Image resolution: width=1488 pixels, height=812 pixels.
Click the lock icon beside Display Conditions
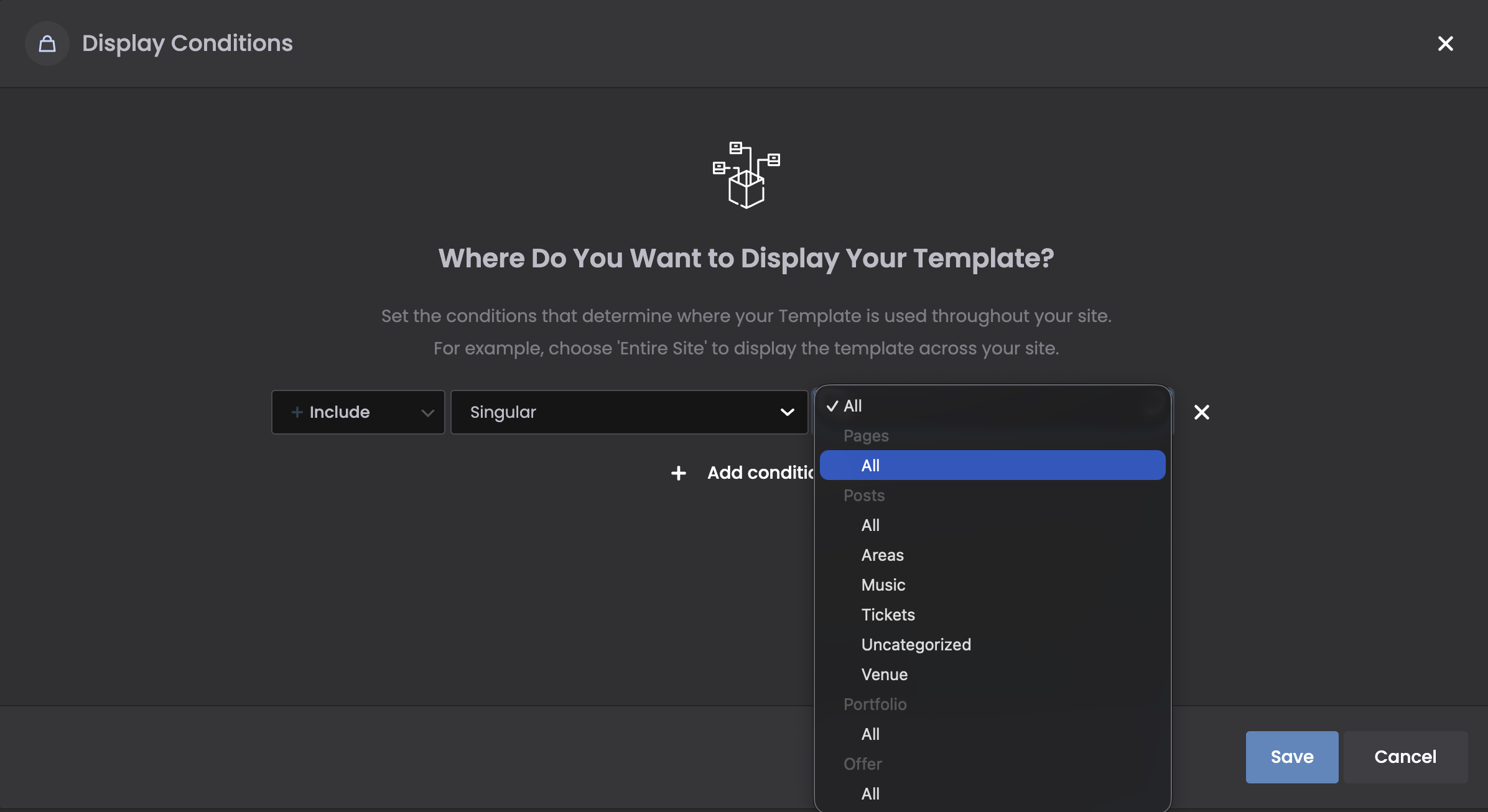point(47,44)
